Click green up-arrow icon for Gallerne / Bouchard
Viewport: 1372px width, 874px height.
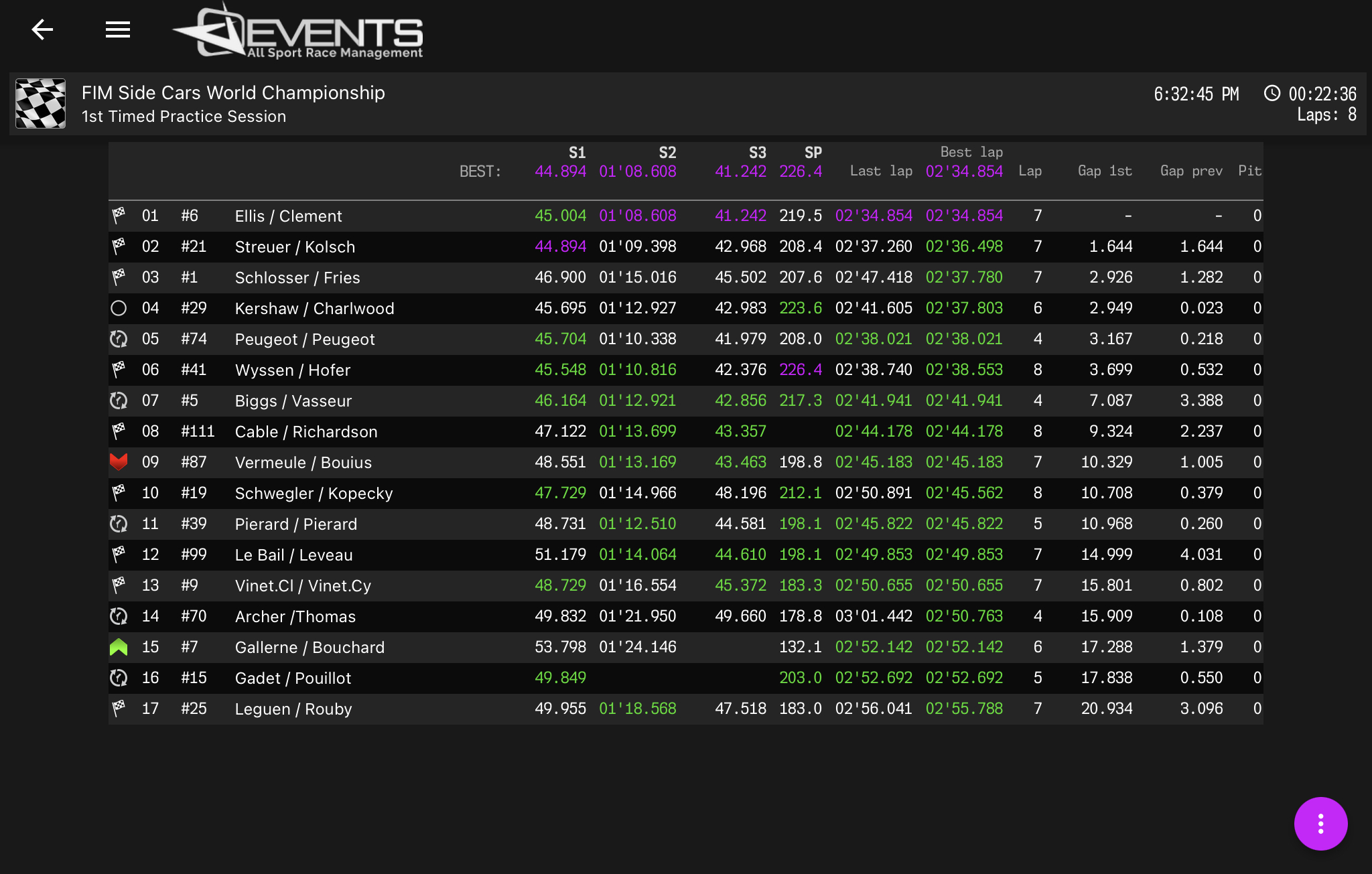(x=119, y=647)
